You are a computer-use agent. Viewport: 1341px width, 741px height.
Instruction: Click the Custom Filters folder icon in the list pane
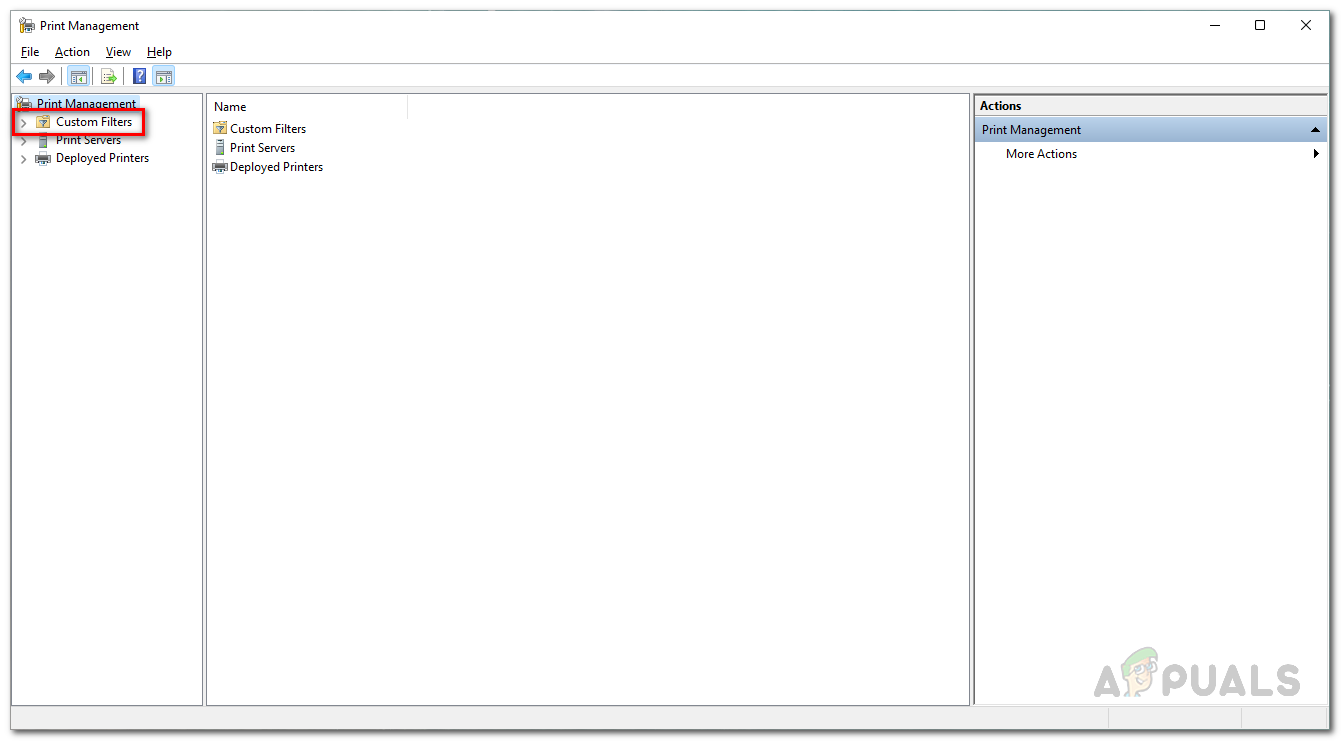220,128
